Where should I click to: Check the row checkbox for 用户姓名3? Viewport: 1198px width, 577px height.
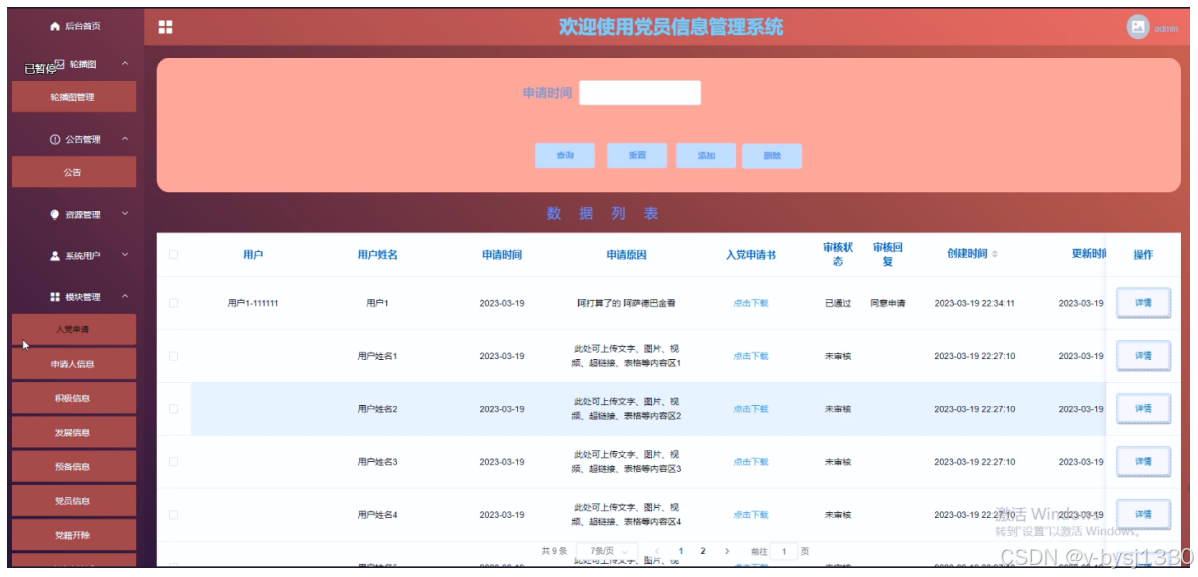click(173, 462)
